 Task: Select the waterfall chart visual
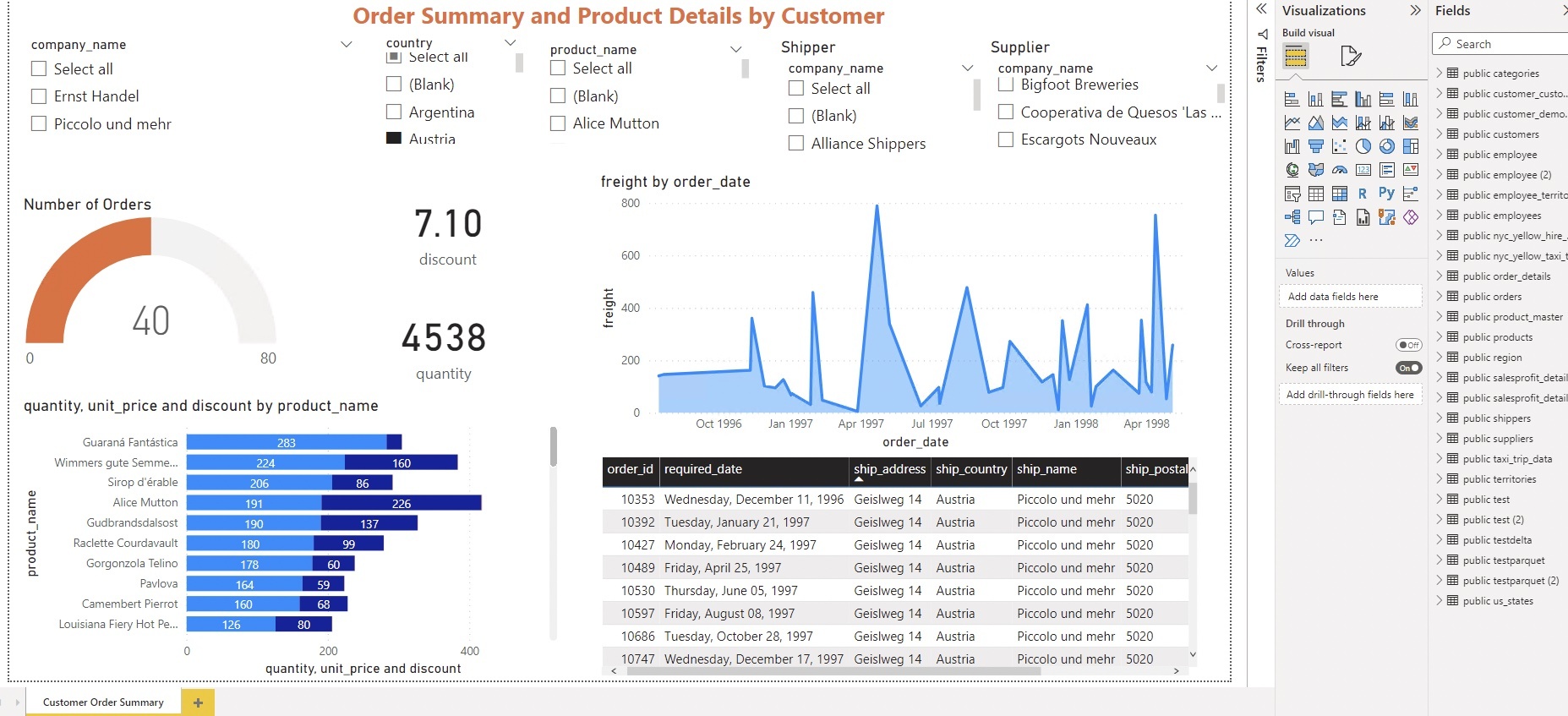tap(1292, 146)
